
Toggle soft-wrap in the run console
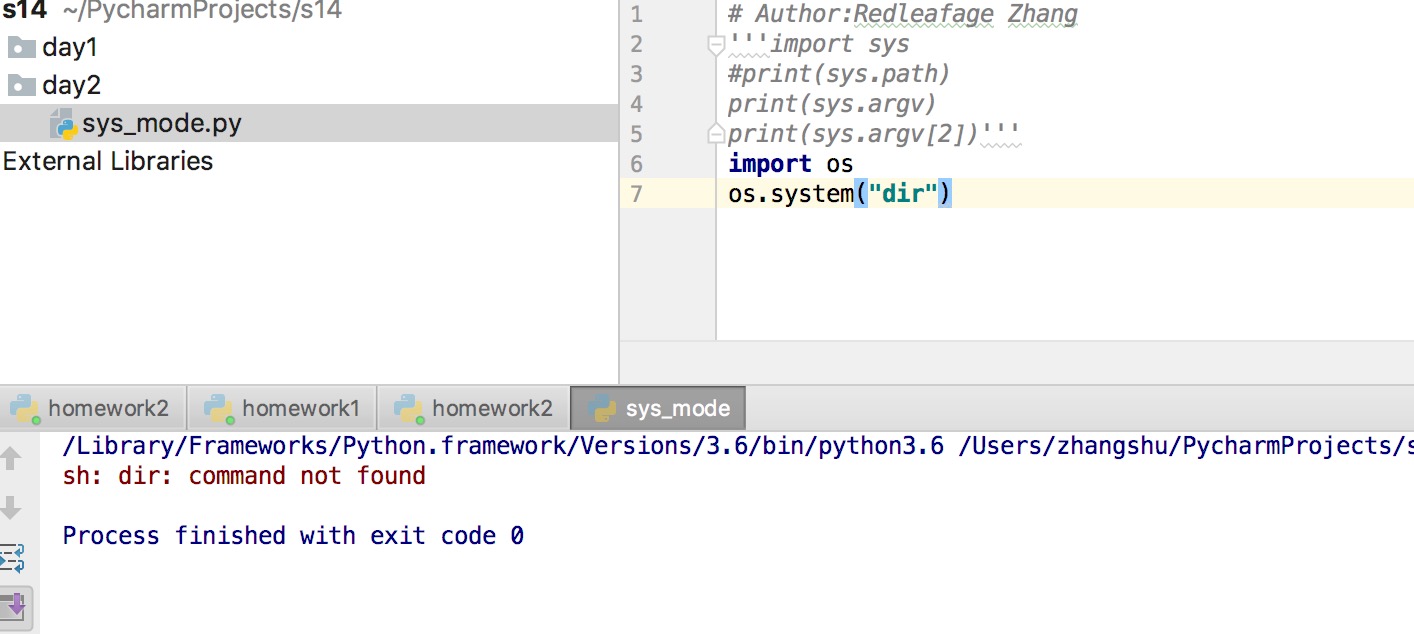pos(12,558)
